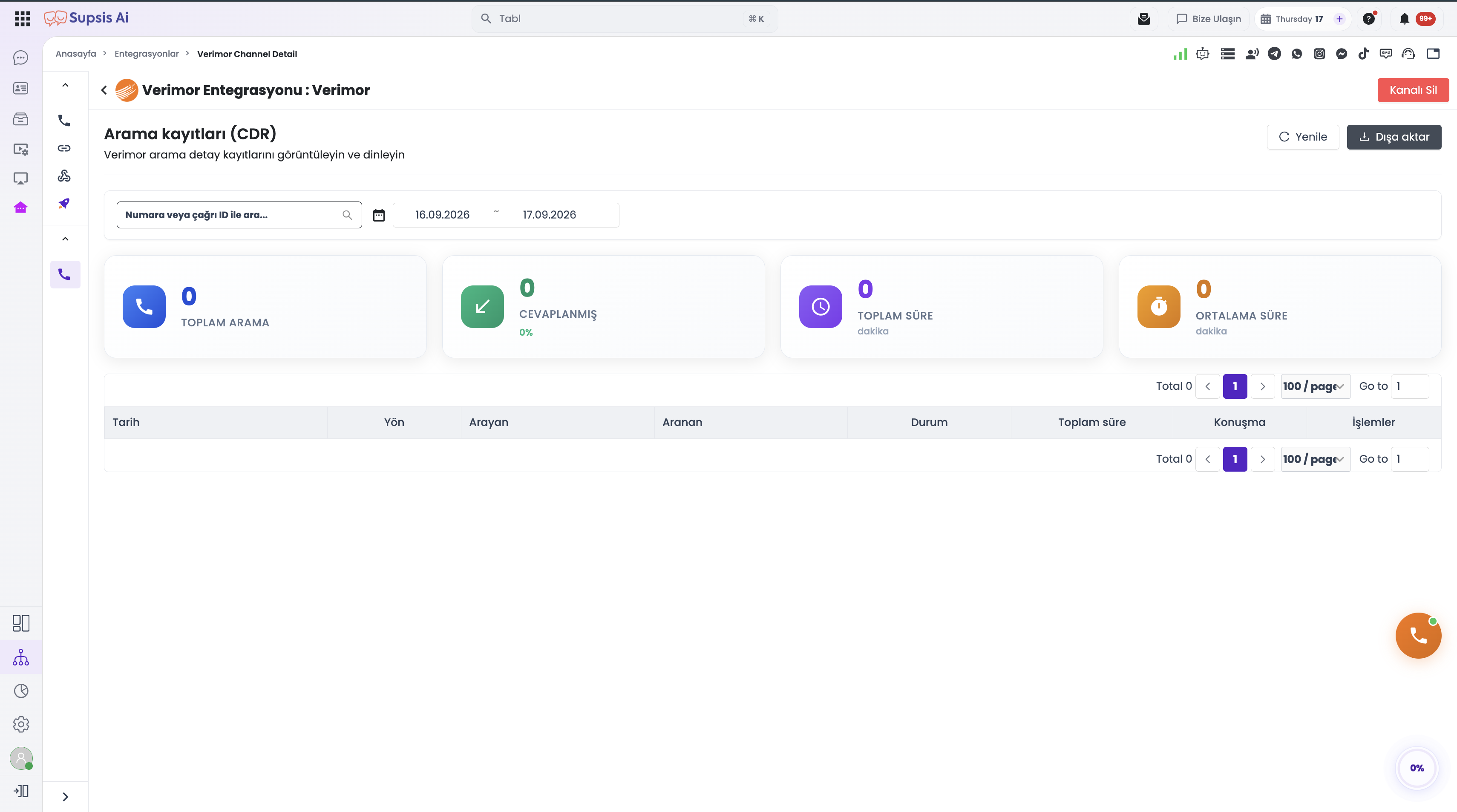1457x812 pixels.
Task: Click the collapse sidebar arrow icon
Action: pos(21,791)
